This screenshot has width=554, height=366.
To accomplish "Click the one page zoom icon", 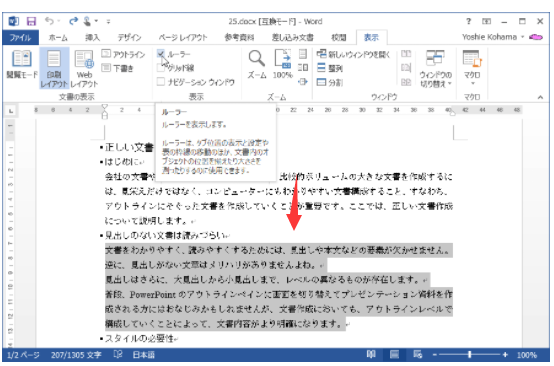I will [x=303, y=54].
